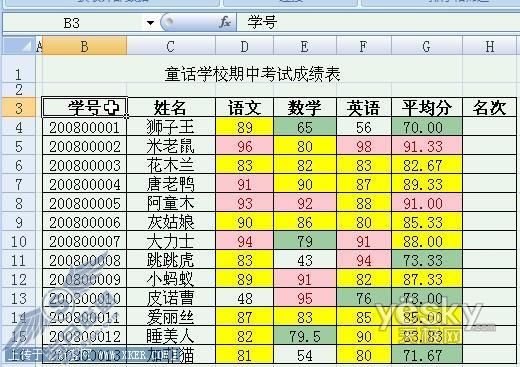Select cell with ID 200800001

(x=85, y=127)
